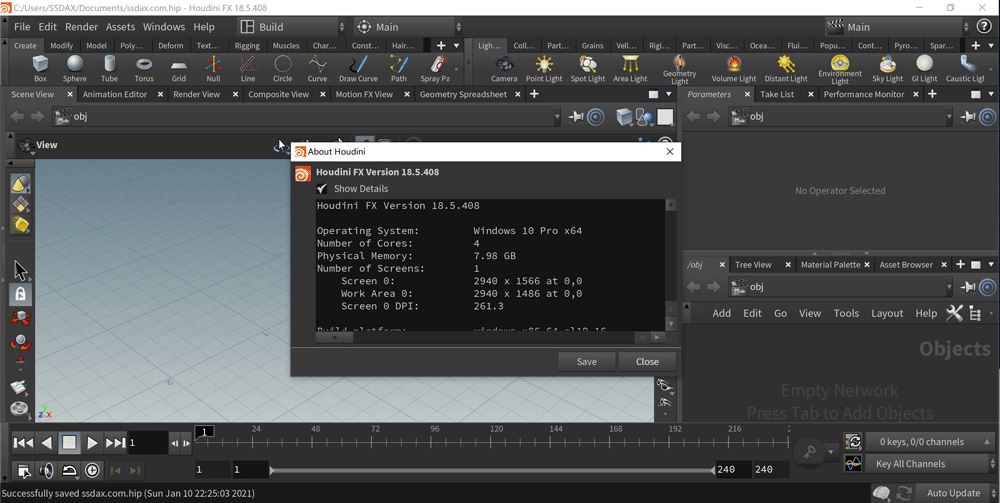This screenshot has width=1000, height=503.
Task: Toggle the lock selection tool in viewport toolbar
Action: [x=20, y=294]
